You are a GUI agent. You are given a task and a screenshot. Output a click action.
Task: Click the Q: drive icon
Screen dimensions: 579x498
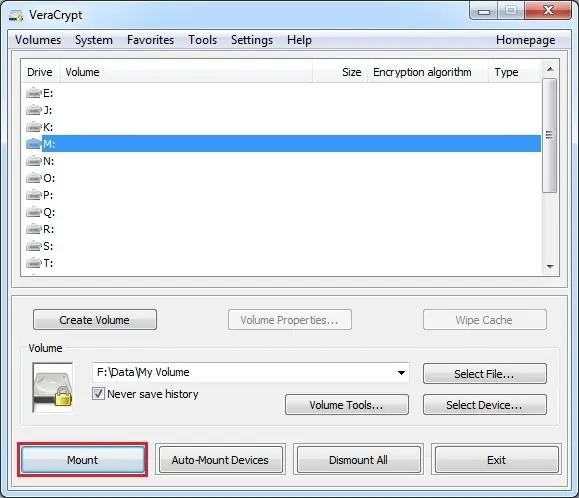click(x=34, y=212)
